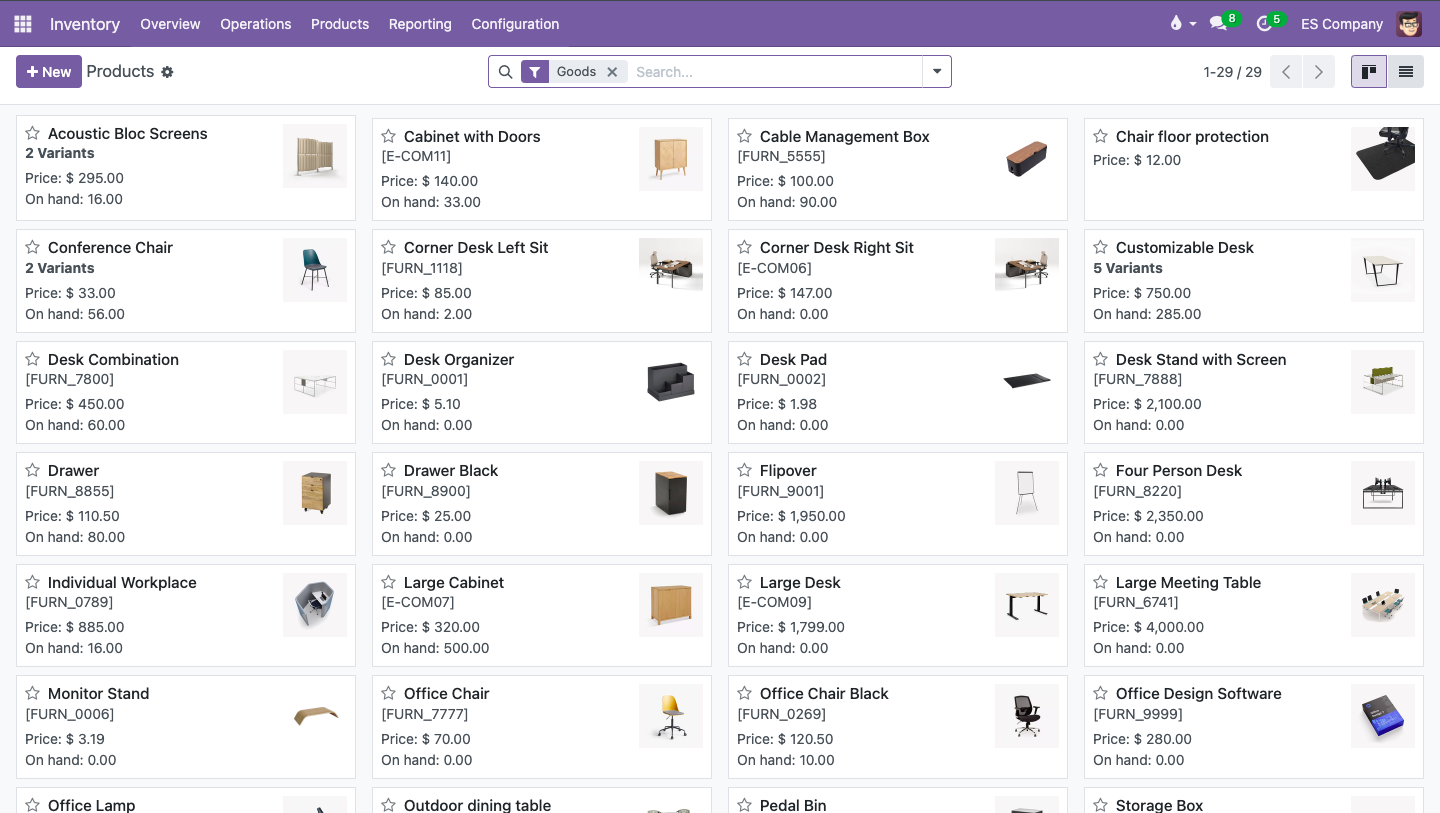Screen dimensions: 1440x813
Task: Open the Reporting menu
Action: [x=420, y=23]
